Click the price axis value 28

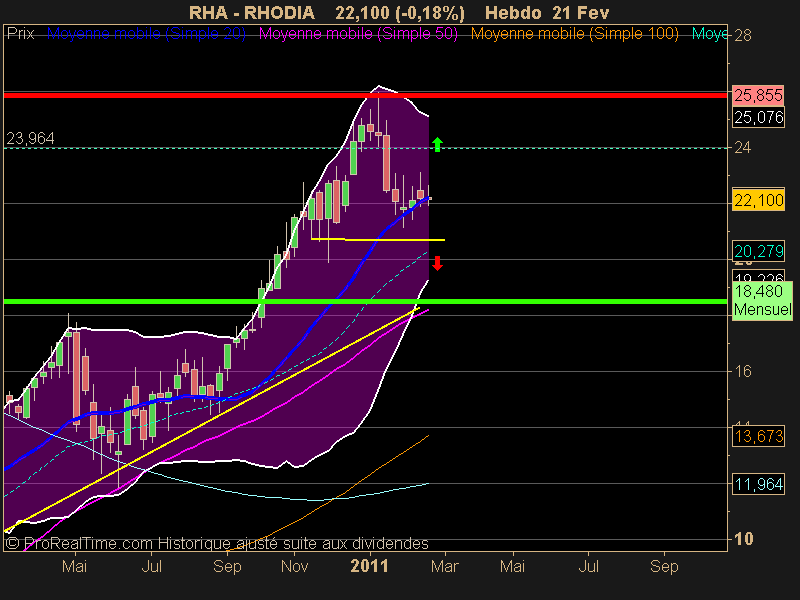[x=743, y=35]
